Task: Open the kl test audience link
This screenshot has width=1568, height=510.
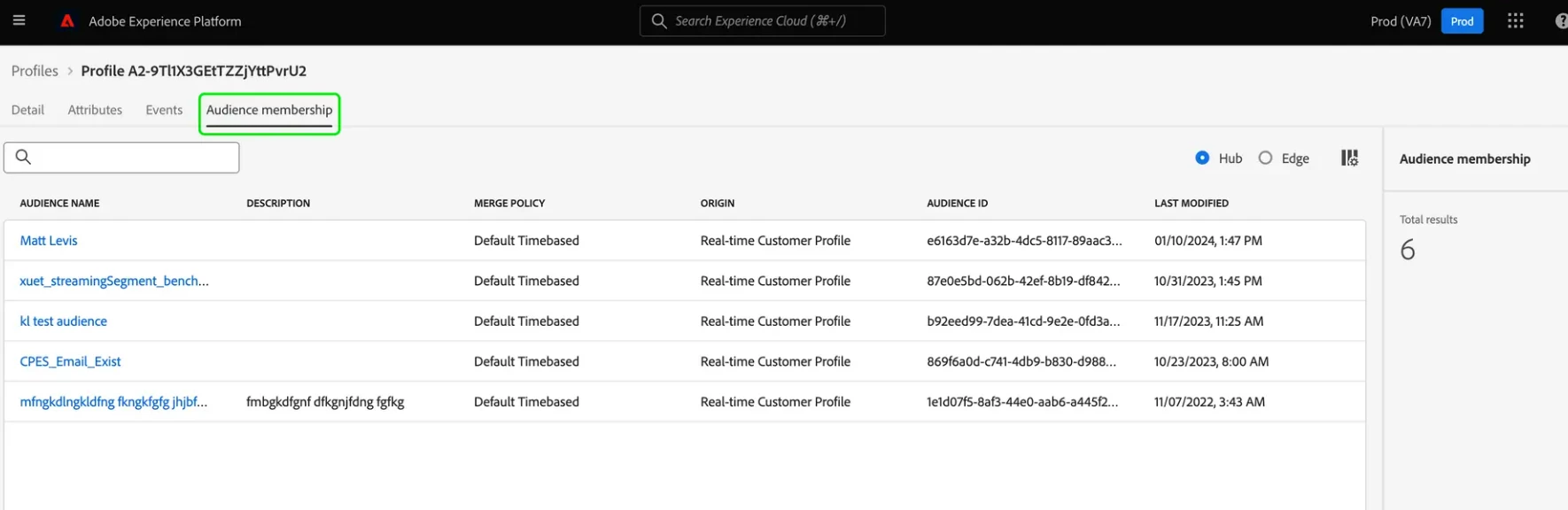Action: point(64,321)
